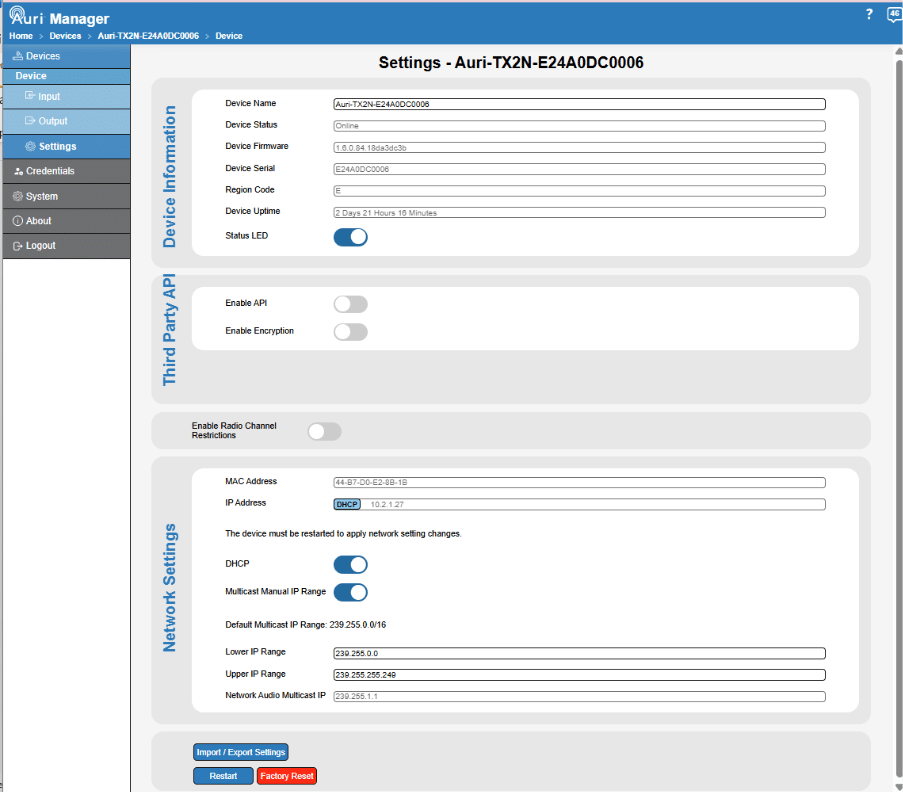The image size is (903, 792).
Task: Log out via sidebar Logout
Action: 66,245
